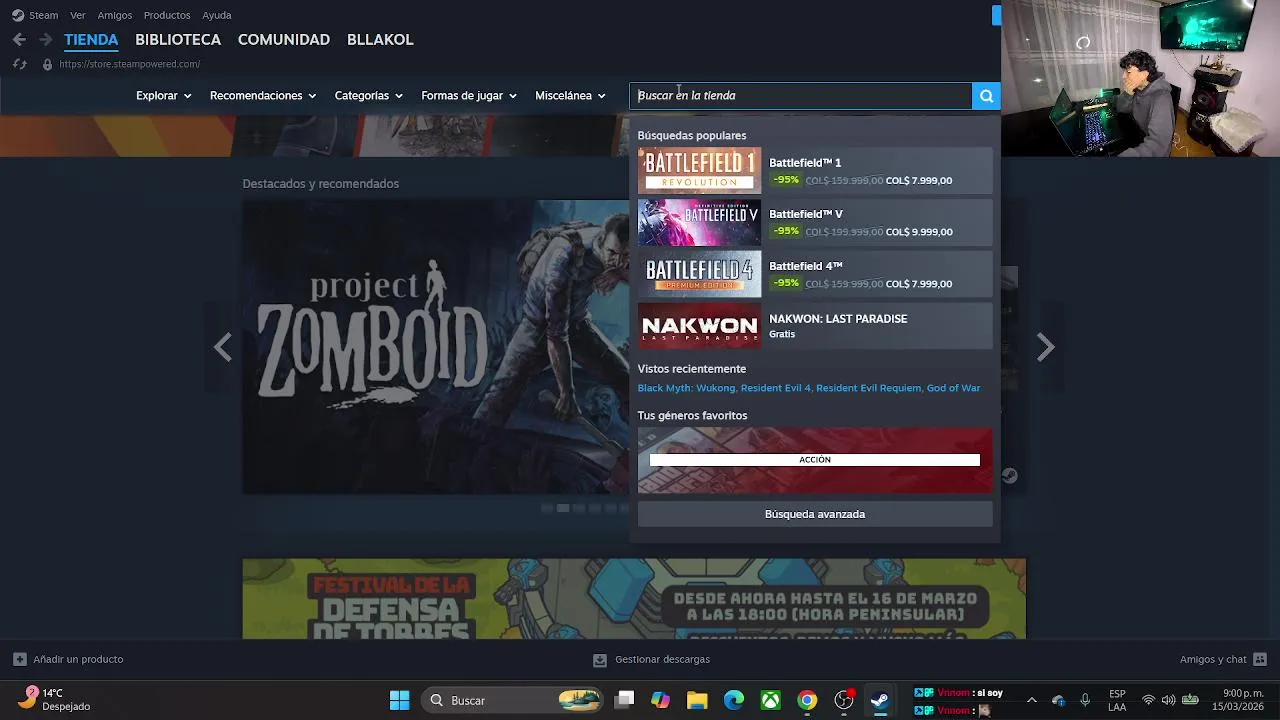Open Google Chrome from the taskbar
Image resolution: width=1280 pixels, height=720 pixels.
807,700
